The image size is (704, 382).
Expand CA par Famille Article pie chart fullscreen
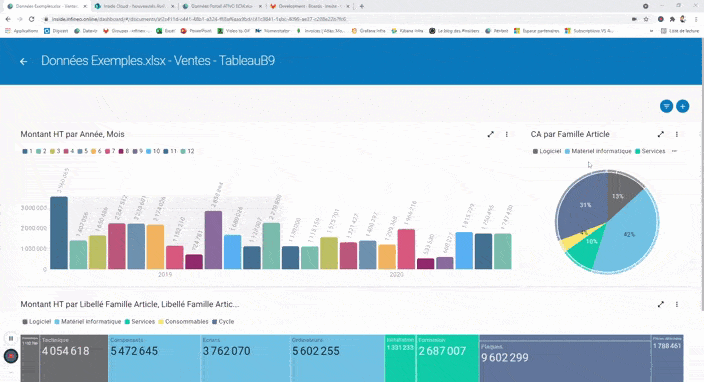660,134
